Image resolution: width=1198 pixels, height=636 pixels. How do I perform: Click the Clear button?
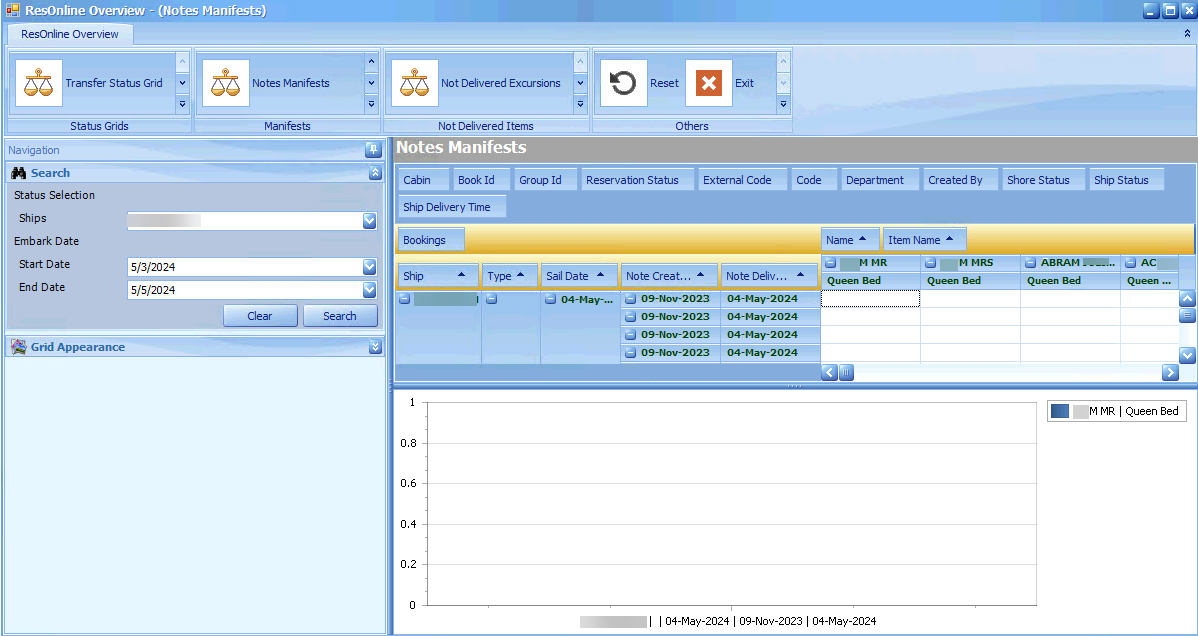260,316
